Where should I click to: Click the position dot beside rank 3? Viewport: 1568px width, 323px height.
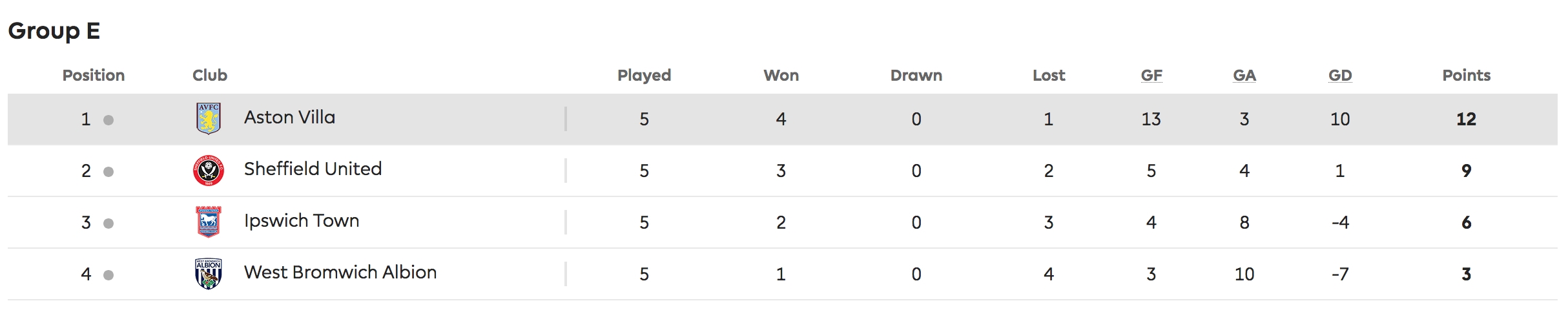point(108,224)
